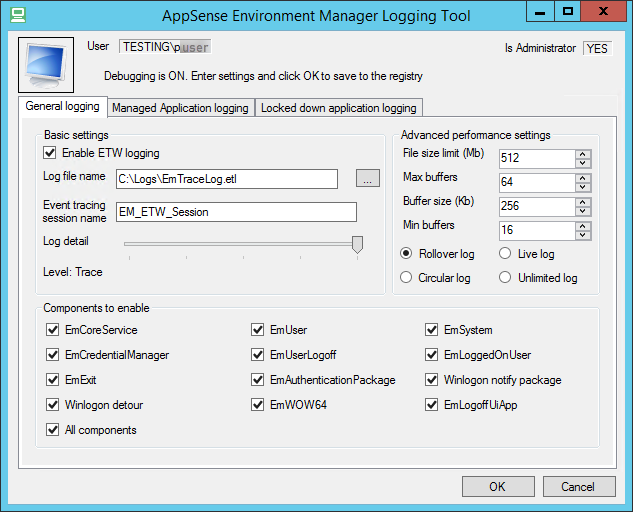Click the Cancel button
Image resolution: width=633 pixels, height=512 pixels.
pos(577,487)
